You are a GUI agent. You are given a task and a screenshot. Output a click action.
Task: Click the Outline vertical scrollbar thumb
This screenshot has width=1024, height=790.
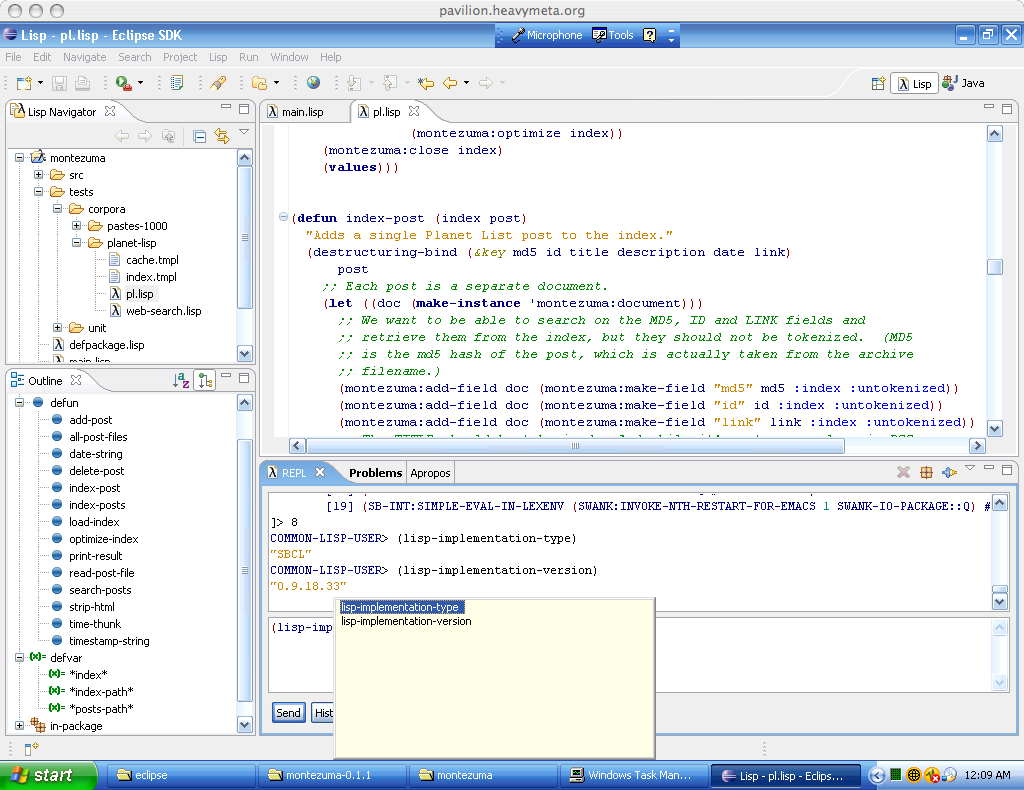click(x=245, y=571)
